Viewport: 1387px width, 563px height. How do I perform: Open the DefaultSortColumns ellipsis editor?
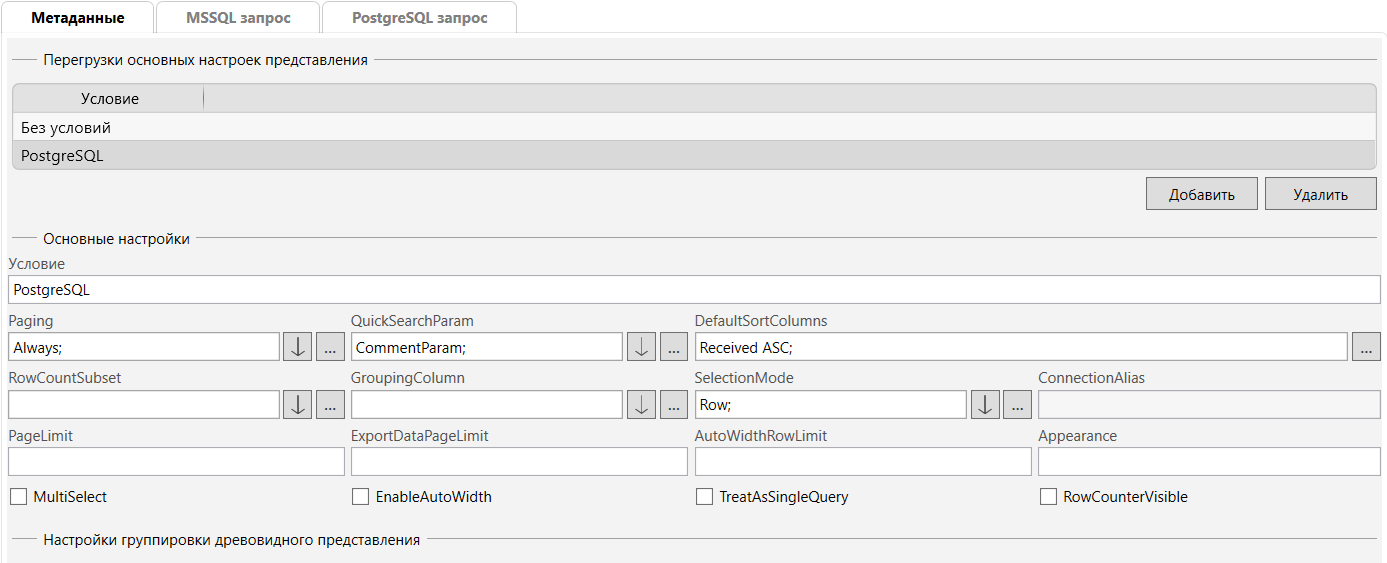coord(1366,347)
